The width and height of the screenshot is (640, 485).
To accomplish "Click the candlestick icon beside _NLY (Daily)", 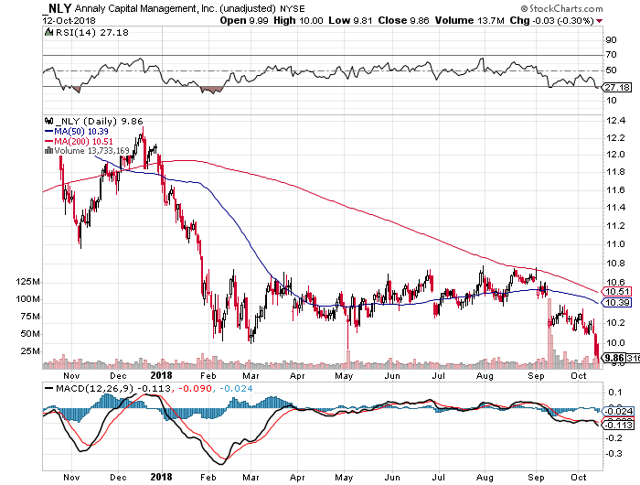I will [x=49, y=121].
